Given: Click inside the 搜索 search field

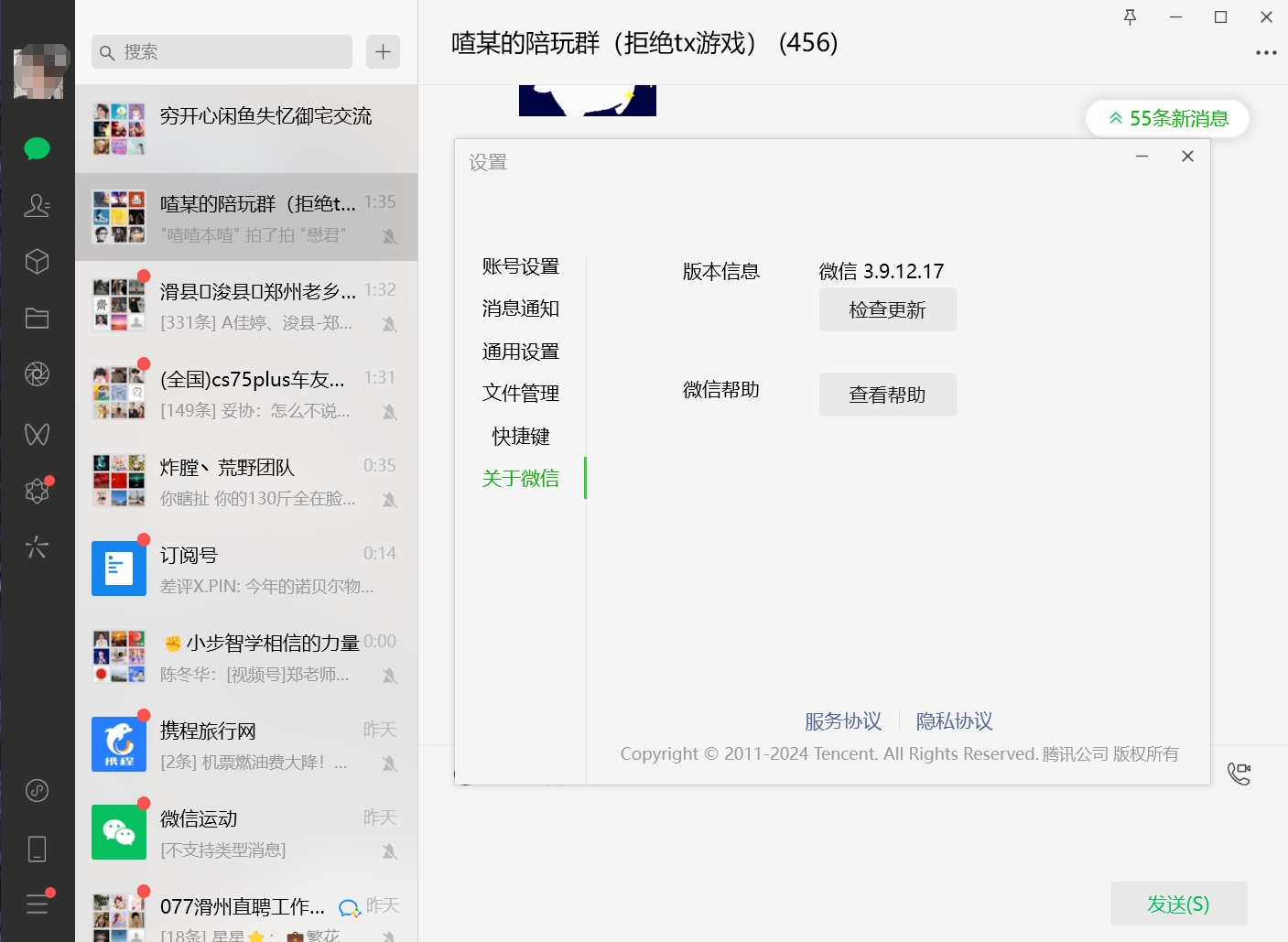Looking at the screenshot, I should pos(220,51).
